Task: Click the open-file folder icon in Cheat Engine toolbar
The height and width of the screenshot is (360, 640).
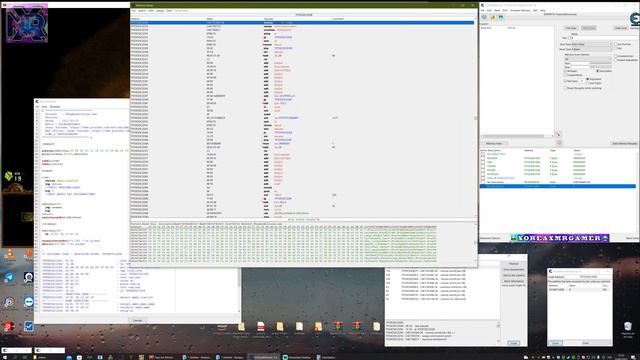Action: tap(493, 17)
